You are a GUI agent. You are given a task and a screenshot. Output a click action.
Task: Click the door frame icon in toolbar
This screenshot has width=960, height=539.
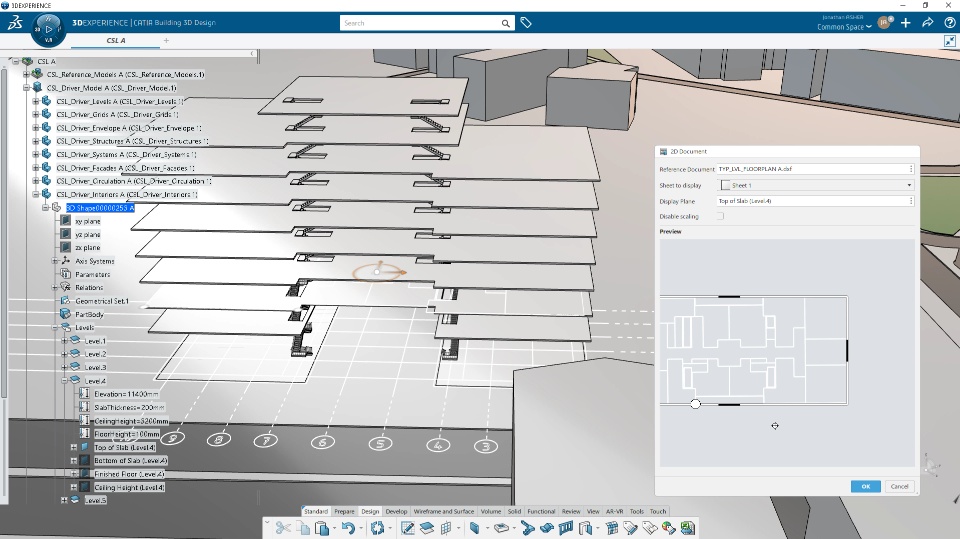click(x=585, y=528)
